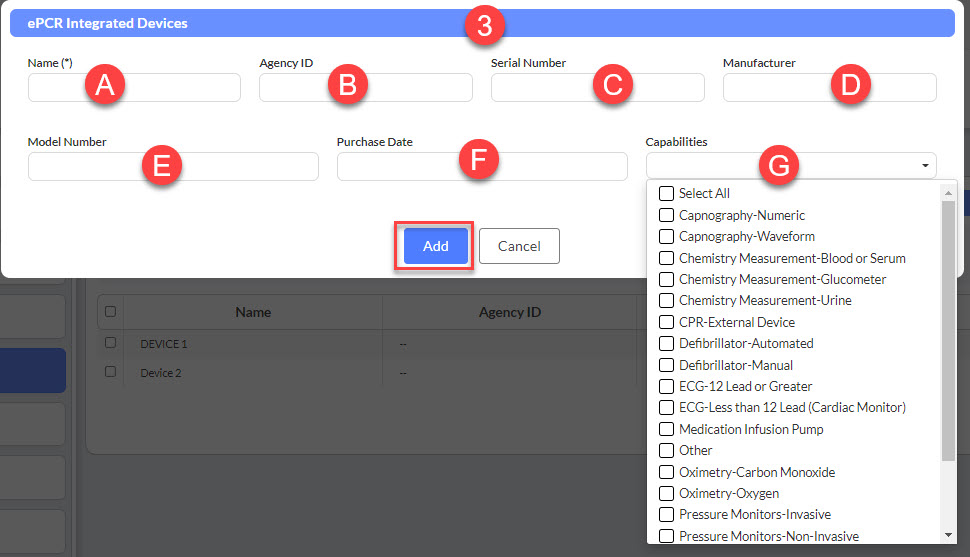The width and height of the screenshot is (970, 557).
Task: Check the Select All option
Action: tap(666, 193)
